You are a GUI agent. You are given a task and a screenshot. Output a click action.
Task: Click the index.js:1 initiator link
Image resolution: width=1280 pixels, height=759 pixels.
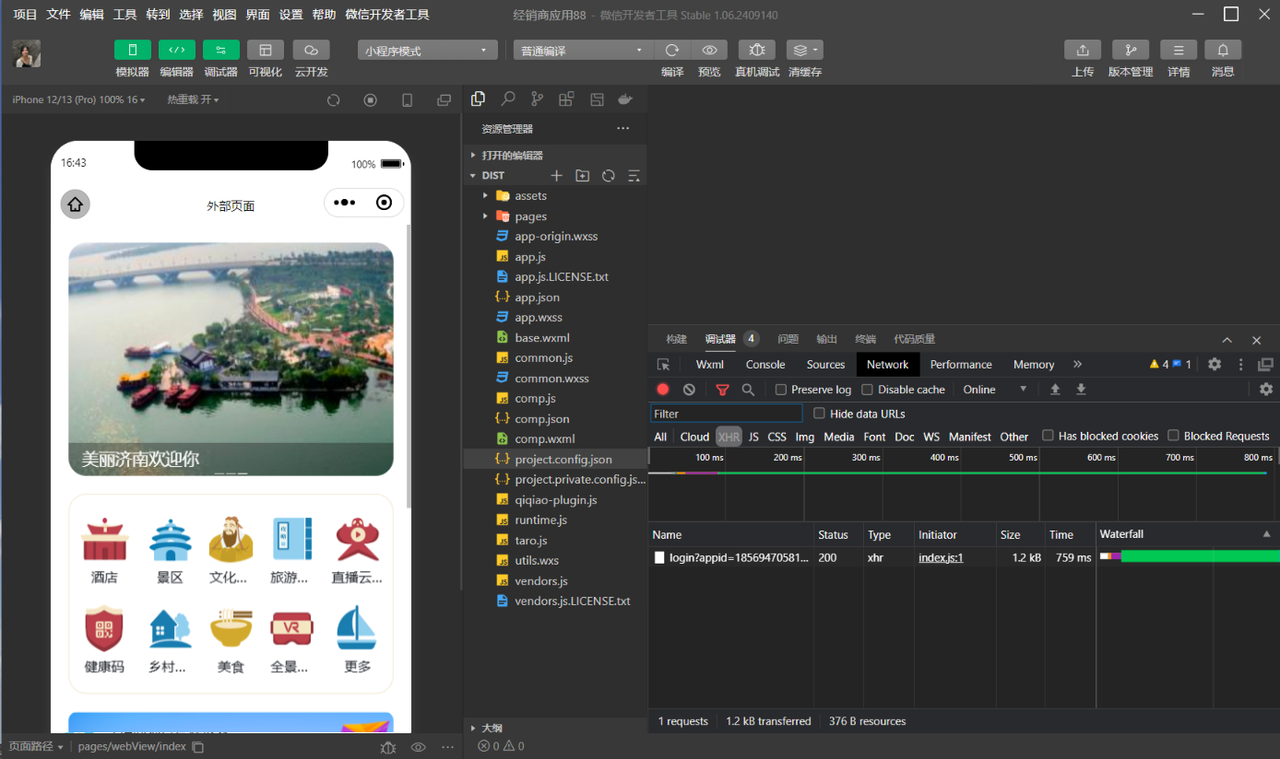click(x=940, y=558)
